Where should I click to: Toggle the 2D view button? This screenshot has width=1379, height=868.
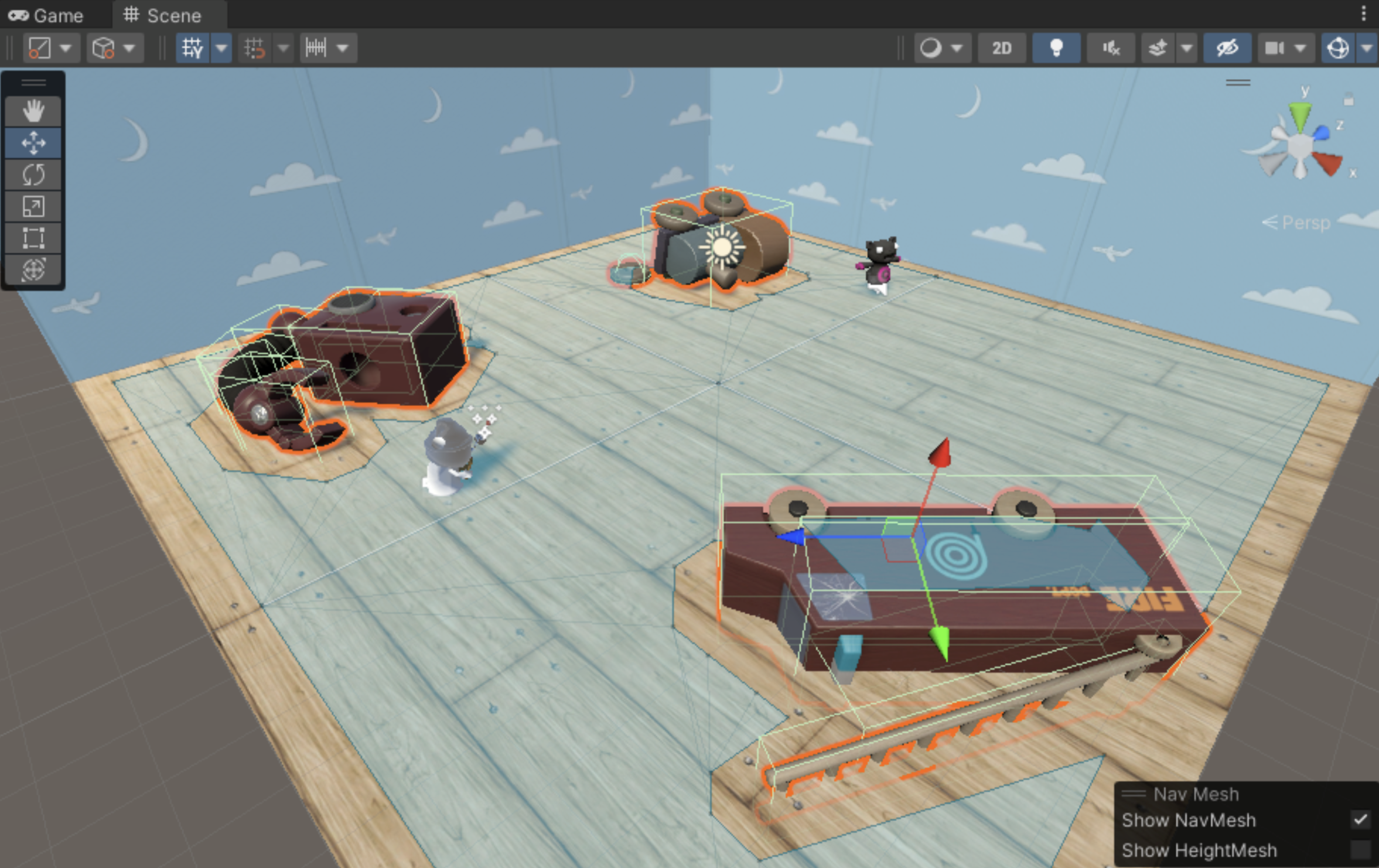tap(1002, 48)
